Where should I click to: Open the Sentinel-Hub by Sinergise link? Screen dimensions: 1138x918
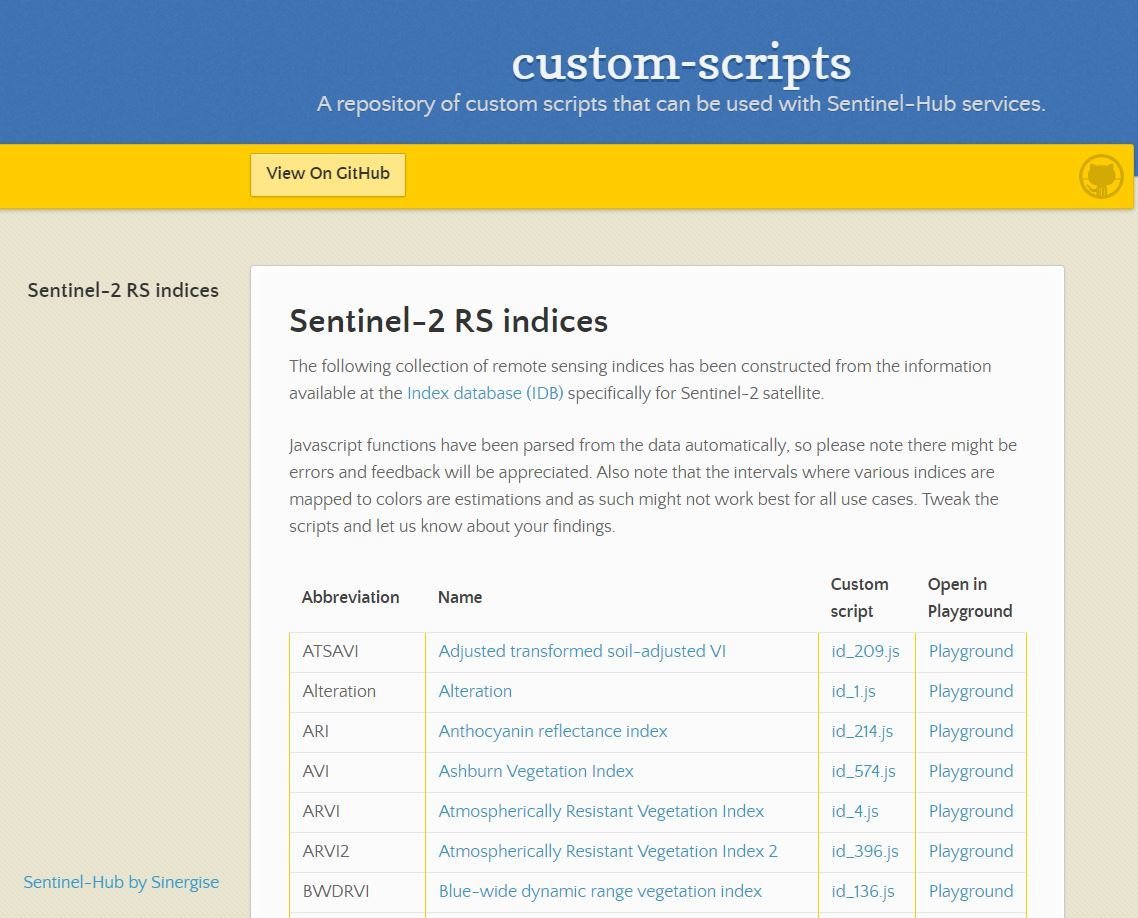tap(121, 882)
